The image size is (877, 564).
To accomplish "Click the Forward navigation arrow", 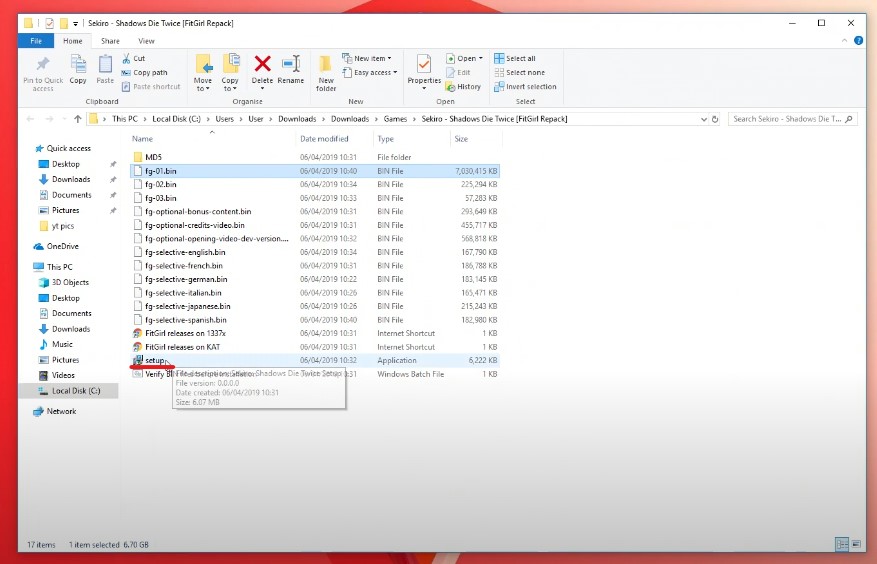I will click(50, 119).
